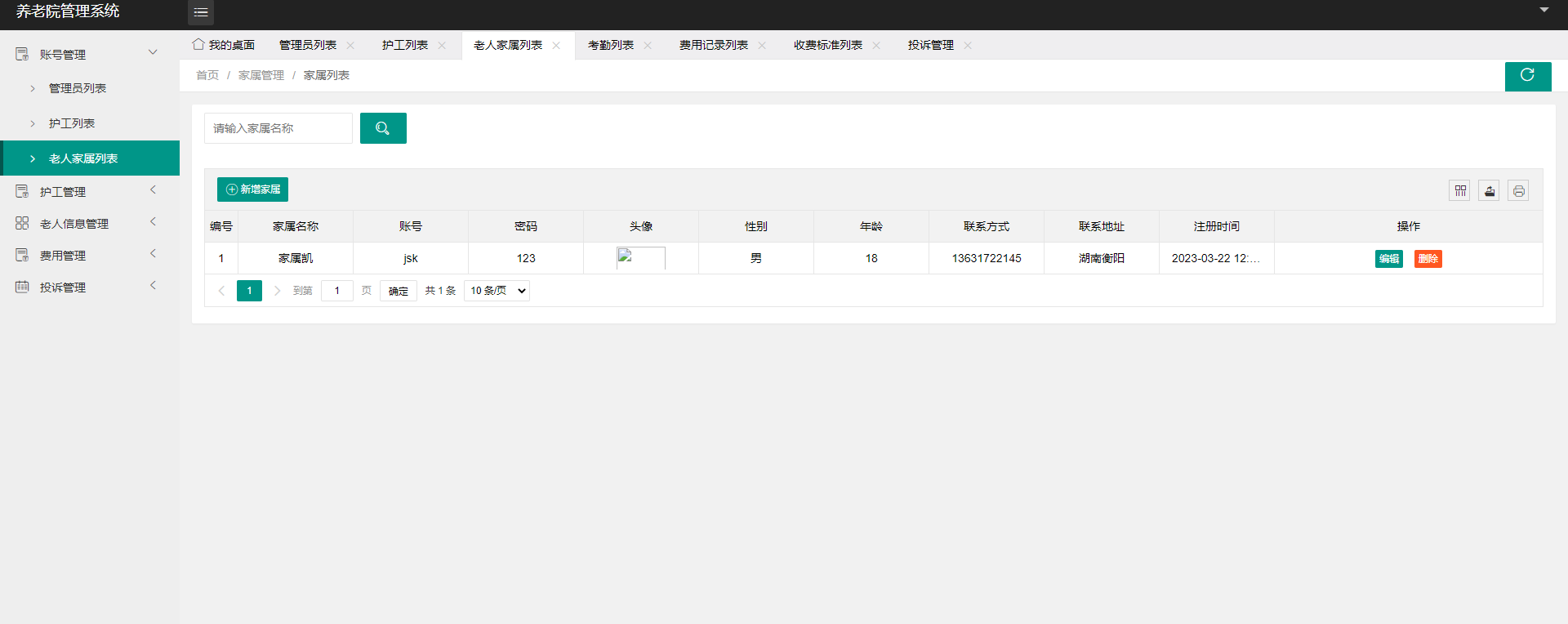The image size is (1568, 624).
Task: Click the 费用管理 sidebar icon
Action: click(x=22, y=255)
